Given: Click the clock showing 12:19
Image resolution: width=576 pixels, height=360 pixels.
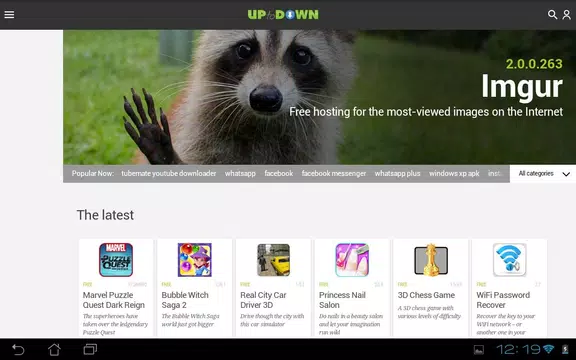Looking at the screenshot, I should coord(518,349).
